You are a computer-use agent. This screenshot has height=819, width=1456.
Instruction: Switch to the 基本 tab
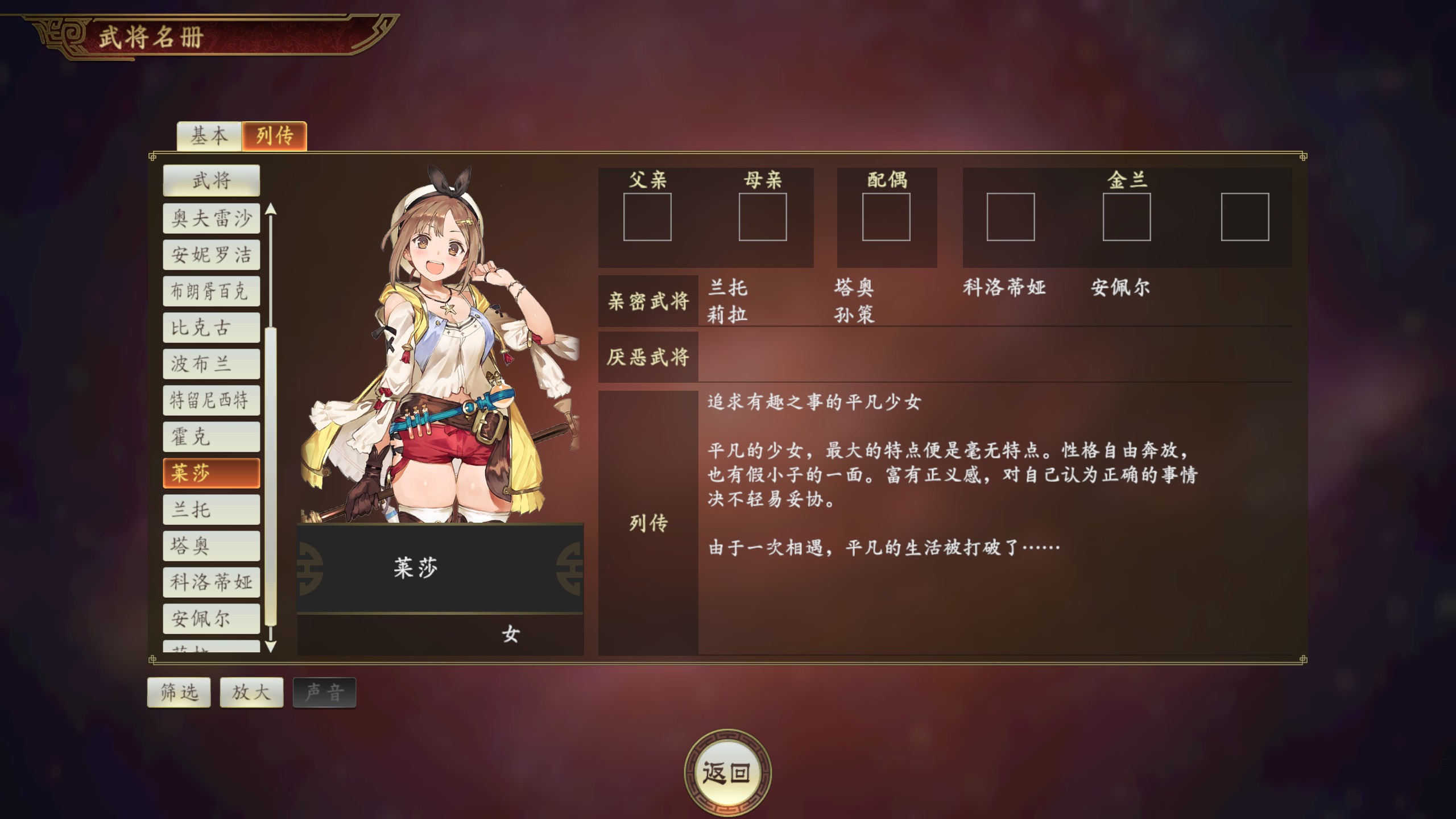click(x=209, y=136)
